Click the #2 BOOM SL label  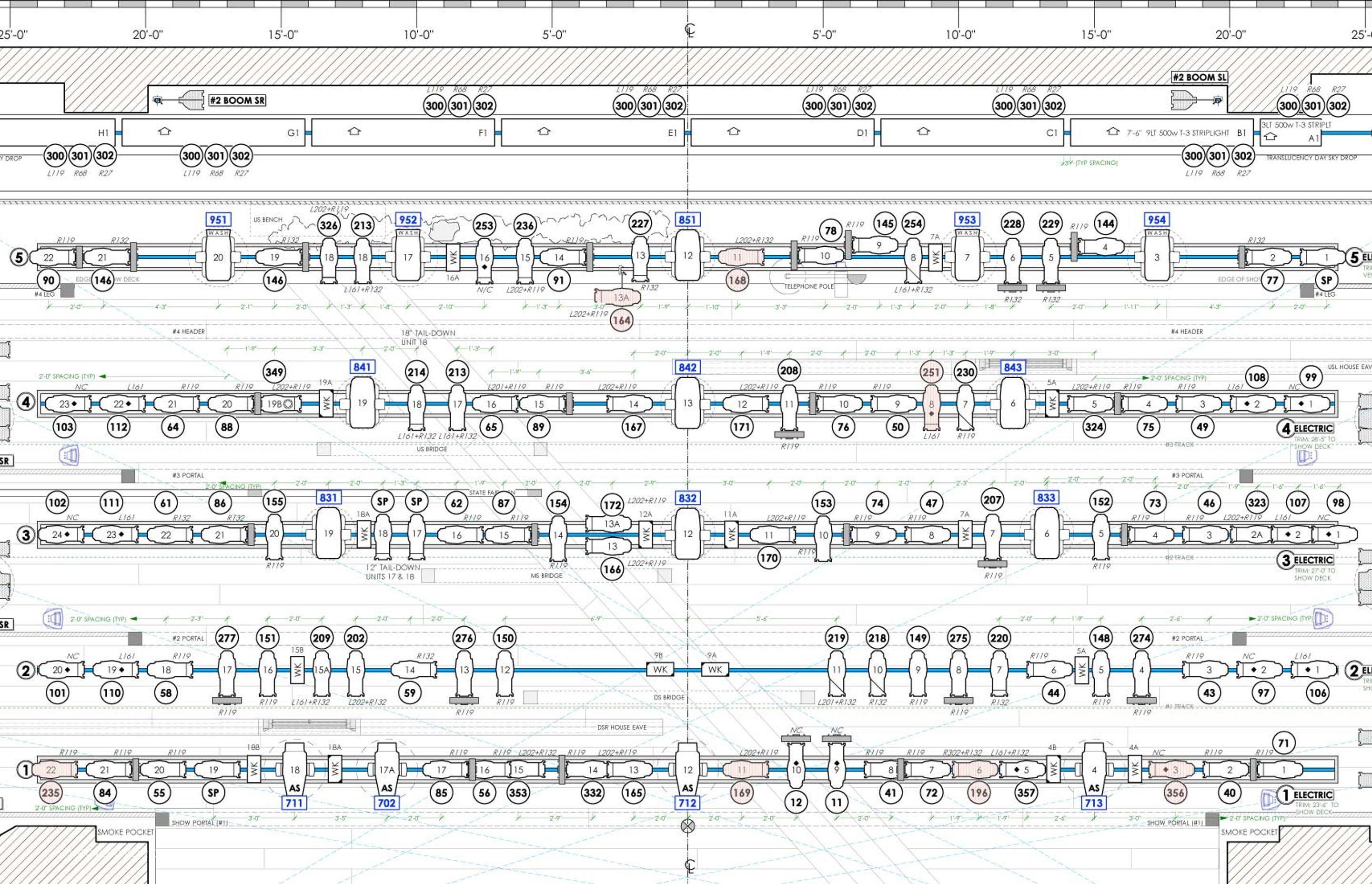(1199, 78)
